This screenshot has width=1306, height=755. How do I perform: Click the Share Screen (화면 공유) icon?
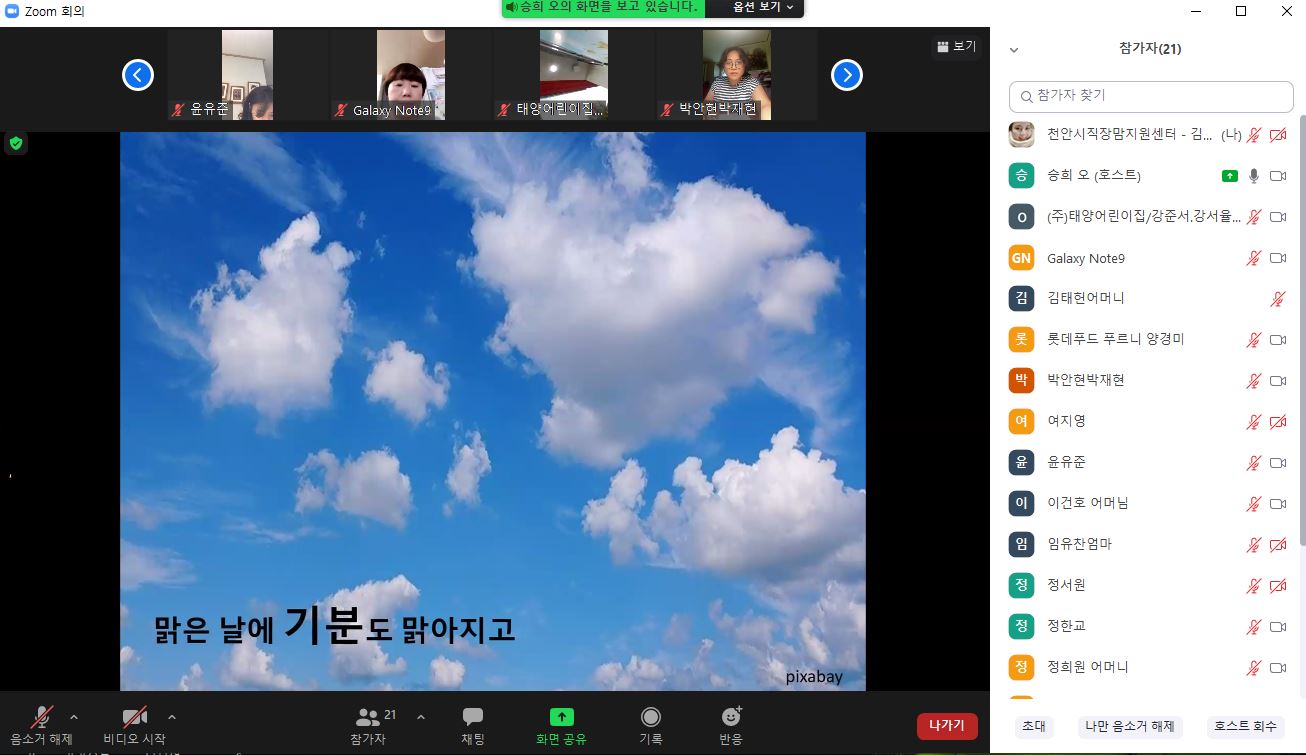point(561,717)
